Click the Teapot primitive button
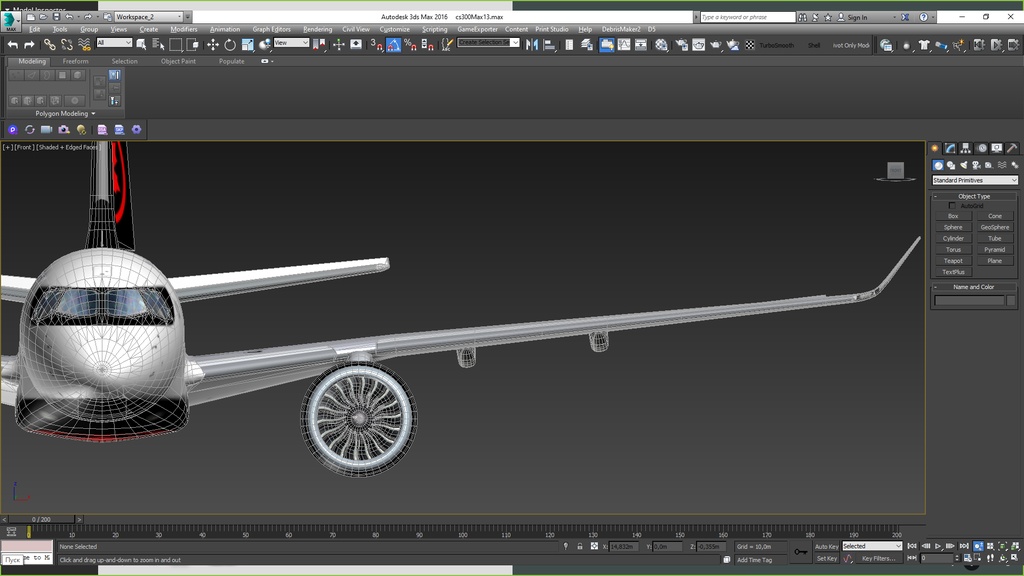The width and height of the screenshot is (1024, 576). point(953,261)
